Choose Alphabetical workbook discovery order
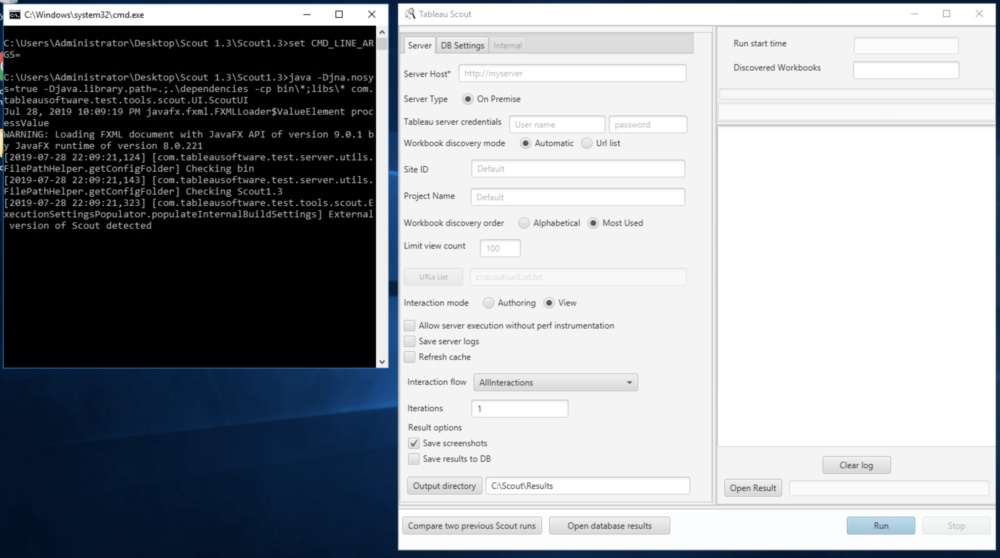The width and height of the screenshot is (1000, 558). (x=524, y=223)
